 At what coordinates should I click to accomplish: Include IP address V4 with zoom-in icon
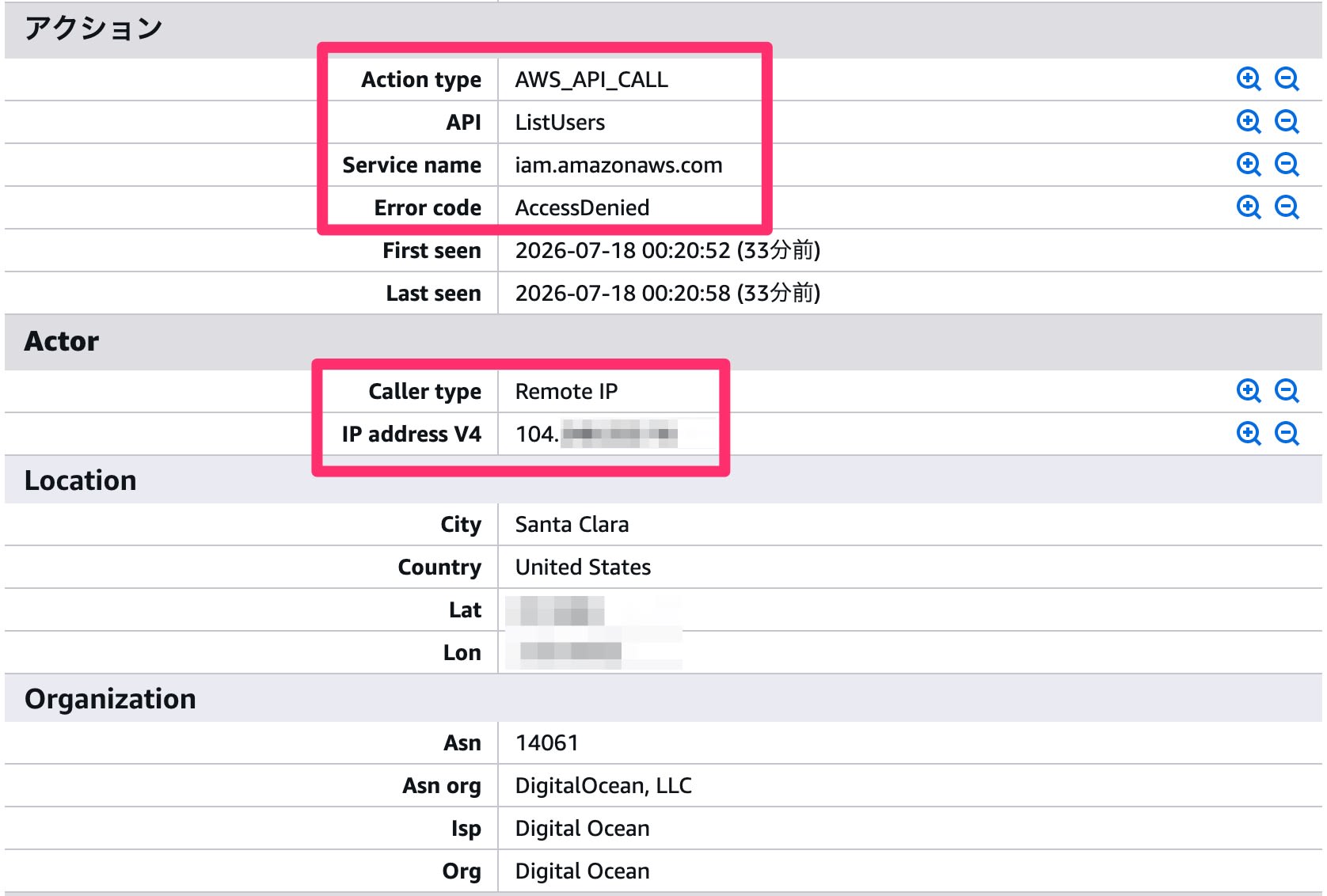1249,434
